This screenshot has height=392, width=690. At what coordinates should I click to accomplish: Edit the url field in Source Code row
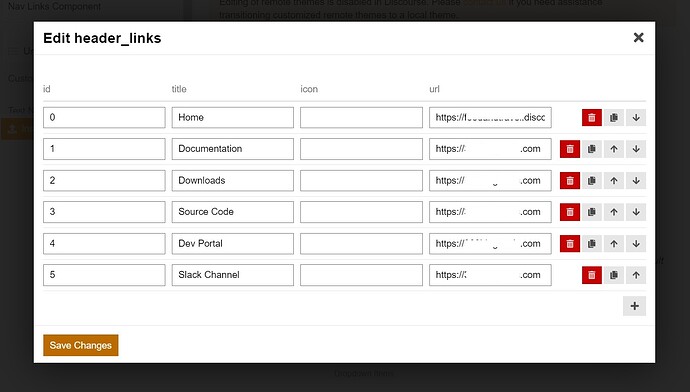pos(490,212)
